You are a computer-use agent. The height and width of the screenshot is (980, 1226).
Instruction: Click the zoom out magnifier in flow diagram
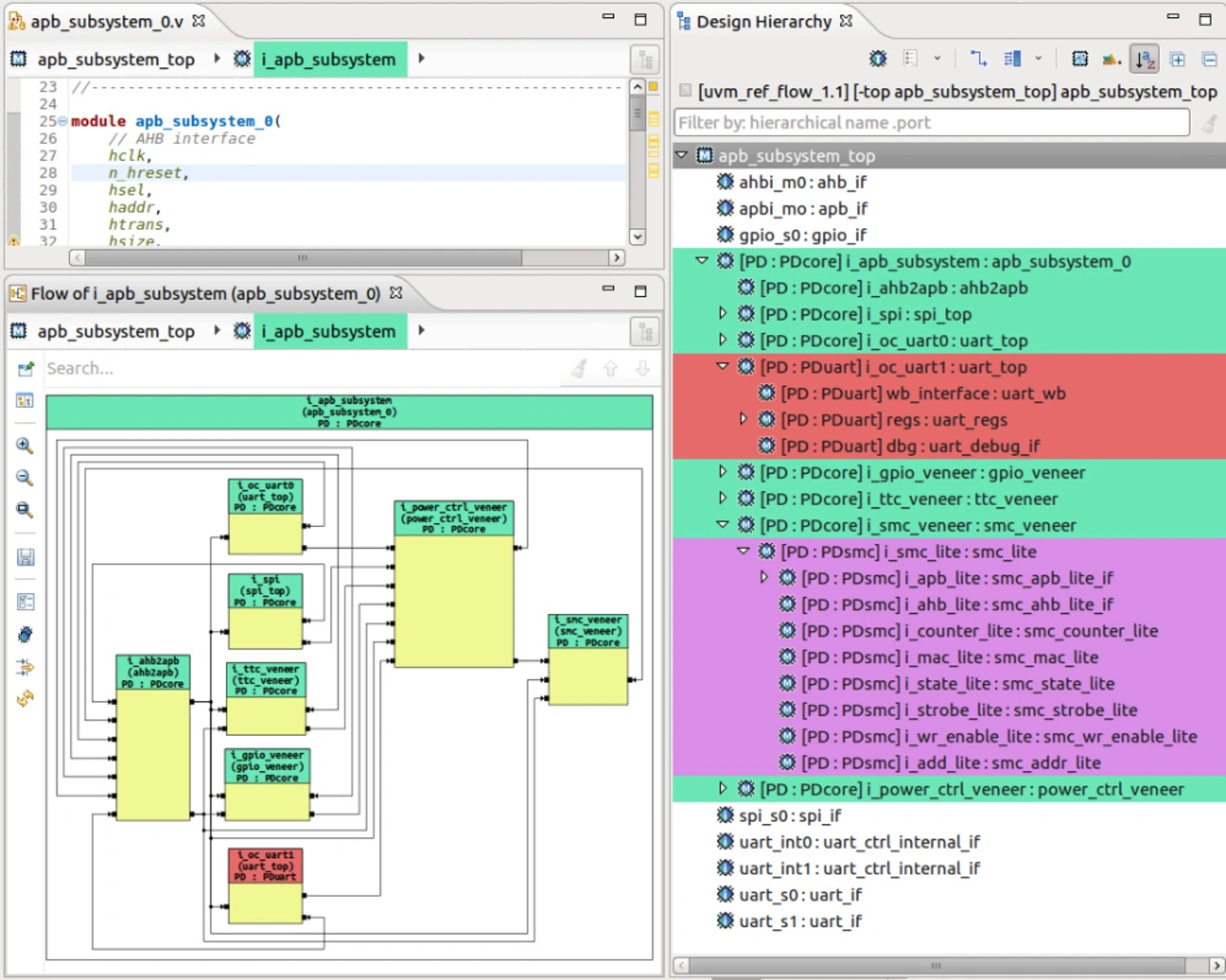click(25, 478)
